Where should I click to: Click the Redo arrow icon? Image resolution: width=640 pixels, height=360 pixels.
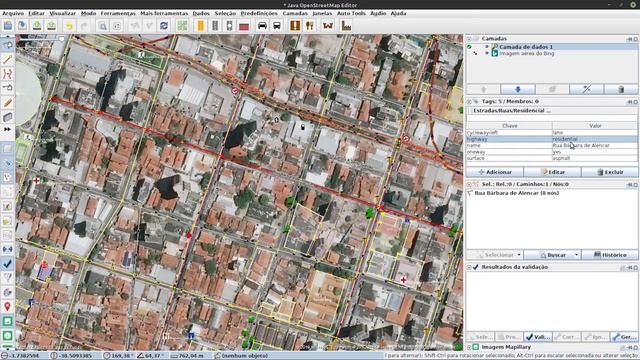pyautogui.click(x=84, y=26)
